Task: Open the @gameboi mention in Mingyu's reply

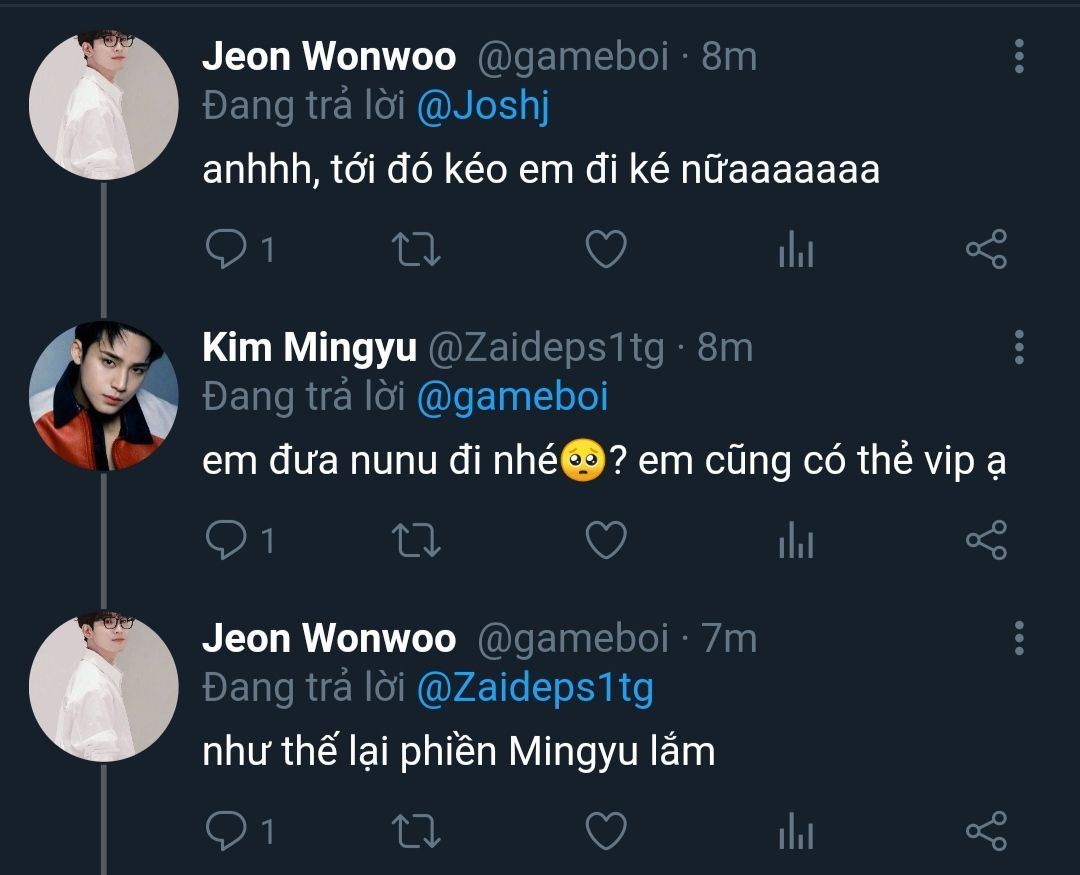Action: click(512, 398)
